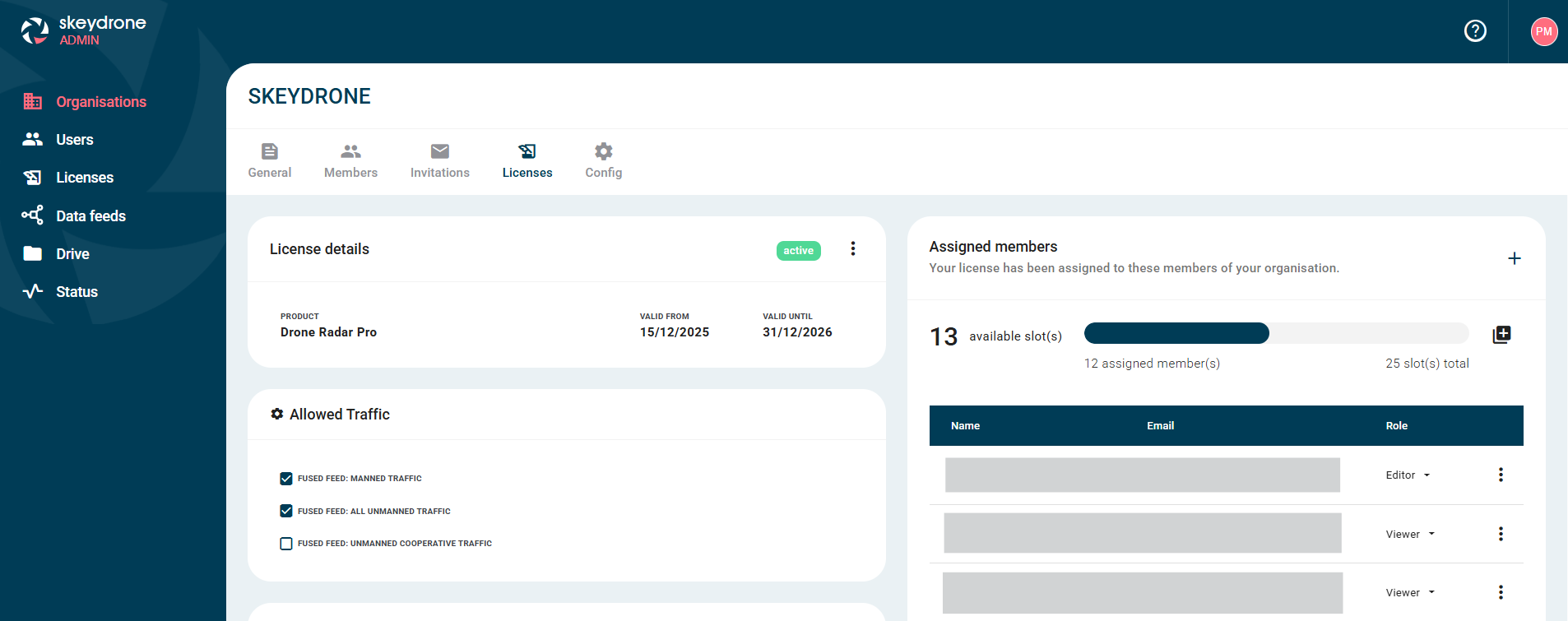Expand the last Viewer role dropdown
The width and height of the screenshot is (1568, 621).
click(x=1410, y=593)
